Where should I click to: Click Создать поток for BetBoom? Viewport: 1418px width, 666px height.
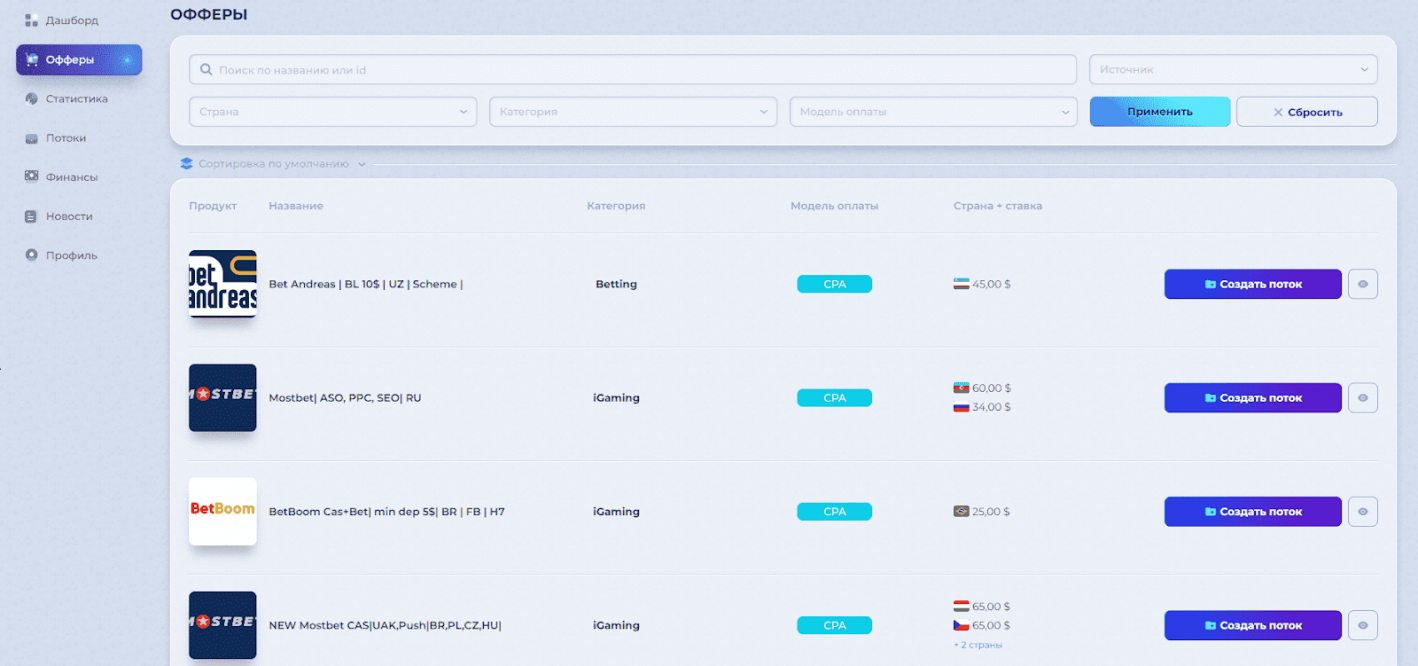click(x=1253, y=511)
